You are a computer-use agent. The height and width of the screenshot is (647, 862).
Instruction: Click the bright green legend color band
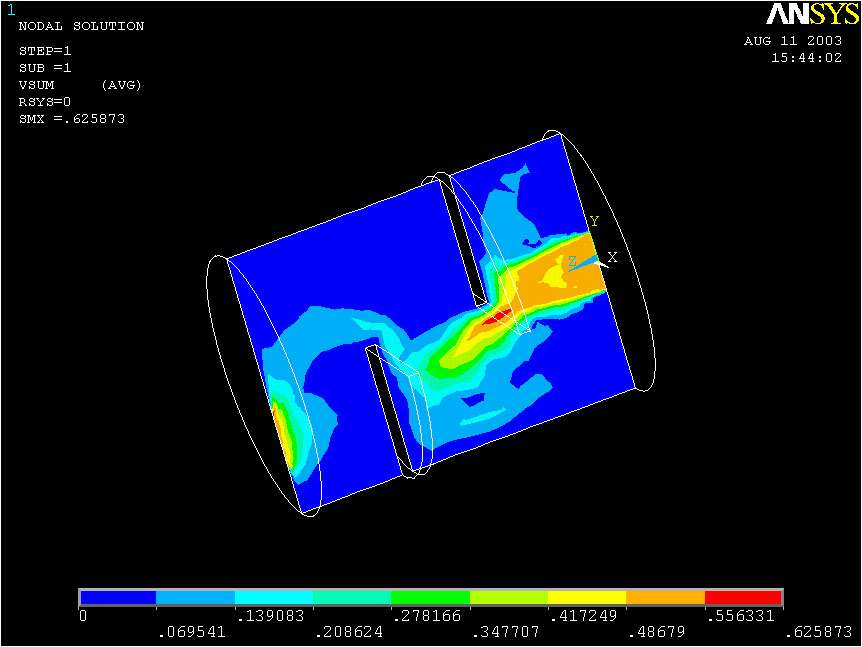pyautogui.click(x=430, y=597)
